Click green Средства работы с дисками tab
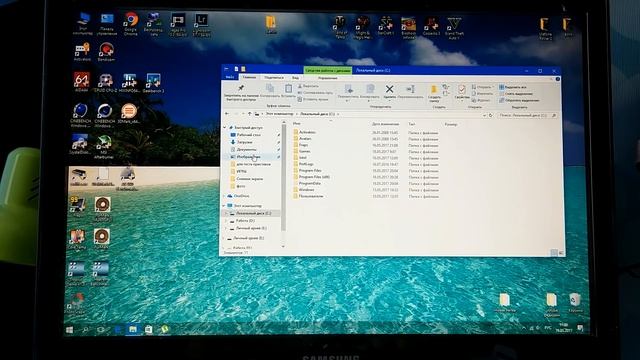Screen dimensions: 640x360 (328, 71)
